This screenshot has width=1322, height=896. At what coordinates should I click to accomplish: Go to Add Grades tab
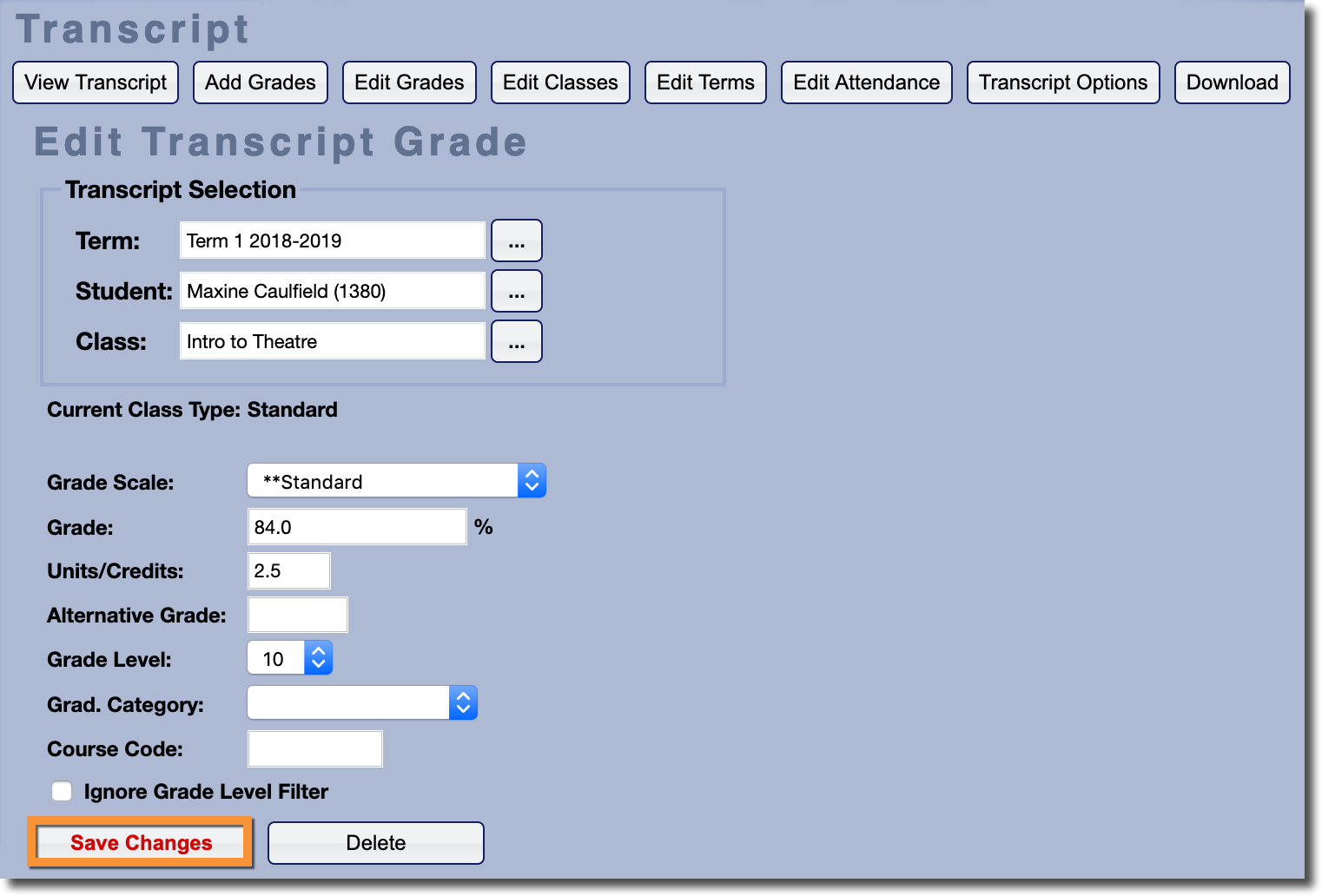261,82
